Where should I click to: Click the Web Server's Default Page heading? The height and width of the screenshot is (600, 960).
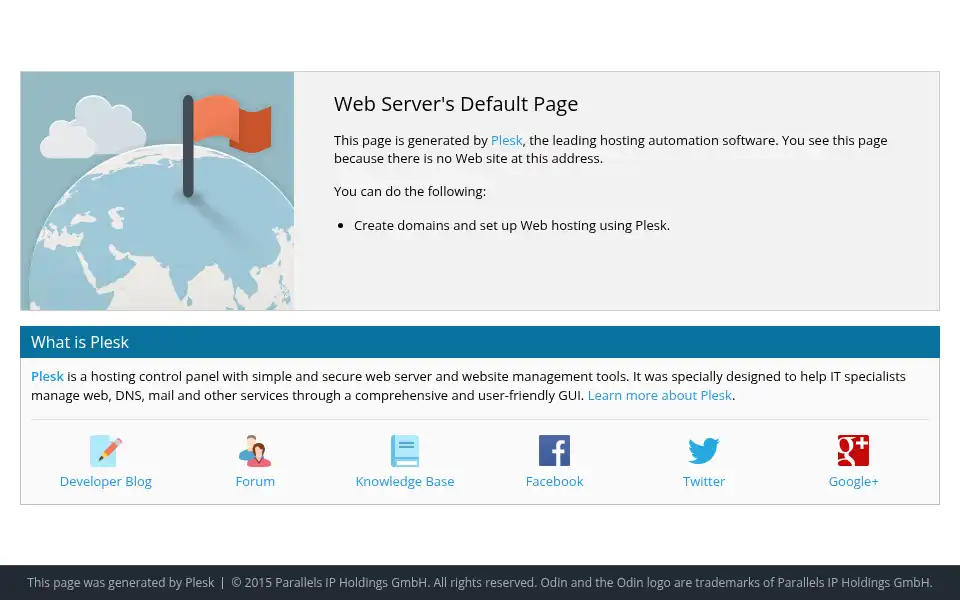coord(456,104)
